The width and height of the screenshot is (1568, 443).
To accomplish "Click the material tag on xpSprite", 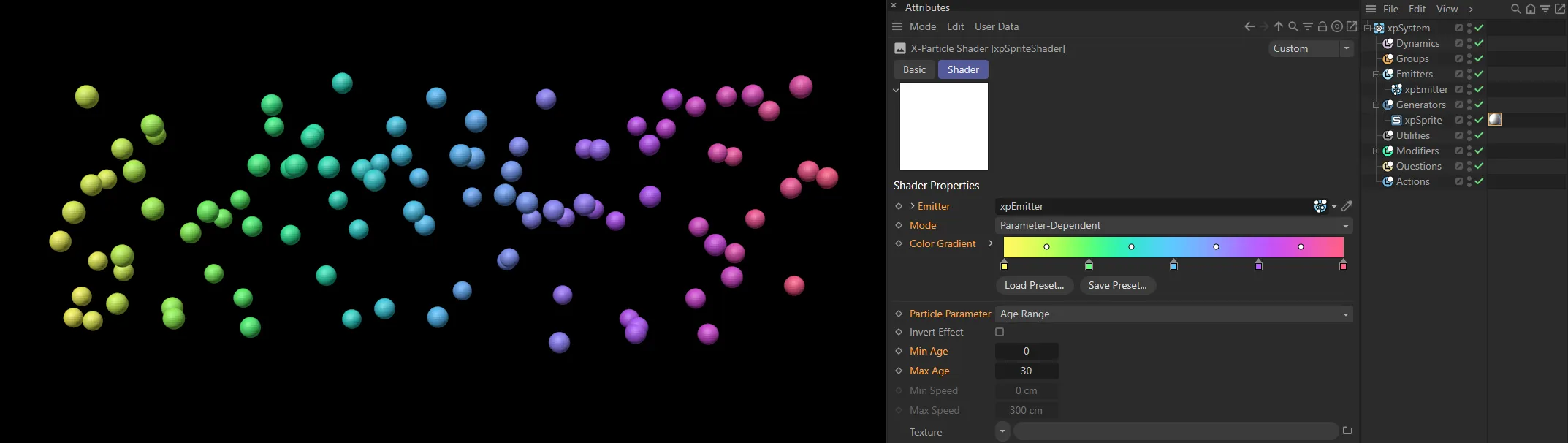I will click(1495, 119).
